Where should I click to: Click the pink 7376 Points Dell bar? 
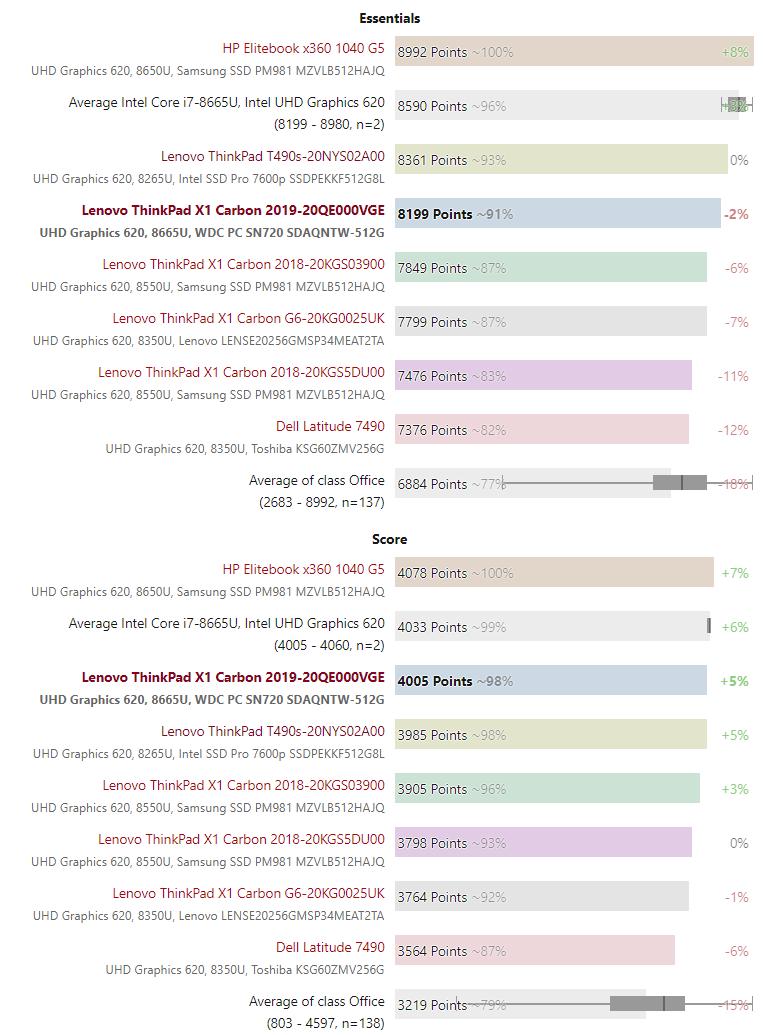[541, 430]
